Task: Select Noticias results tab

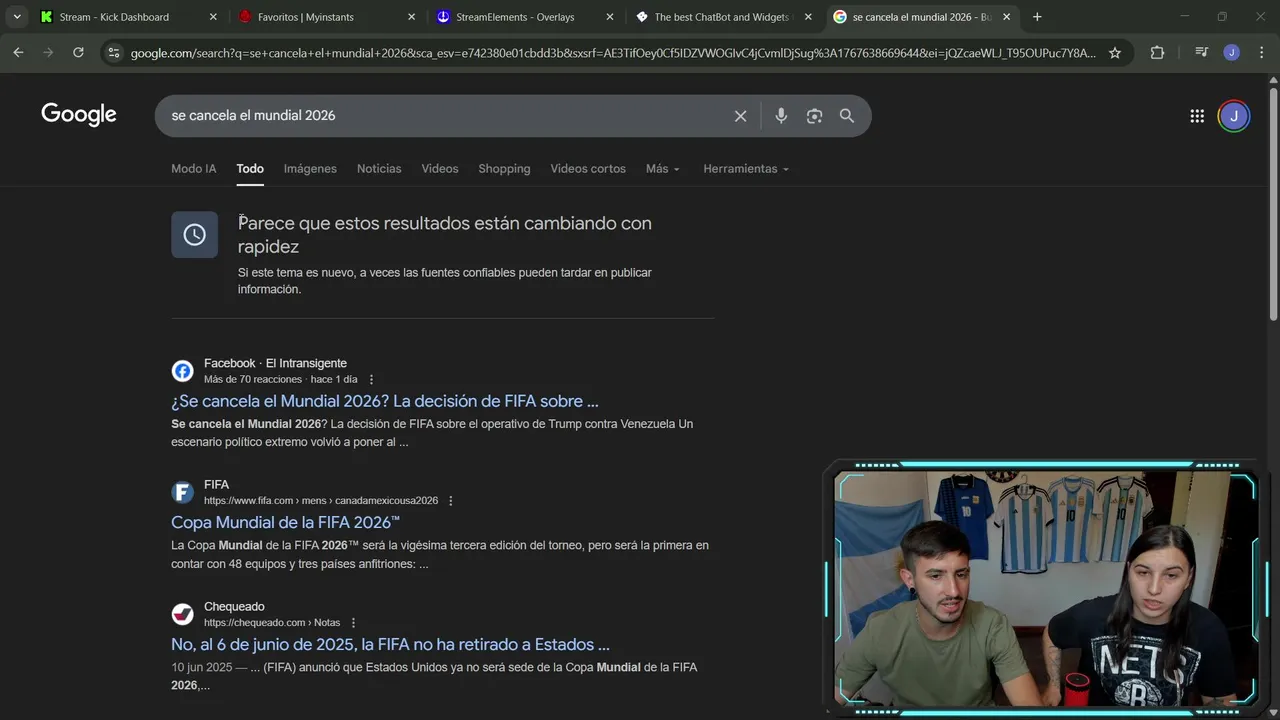Action: click(379, 169)
